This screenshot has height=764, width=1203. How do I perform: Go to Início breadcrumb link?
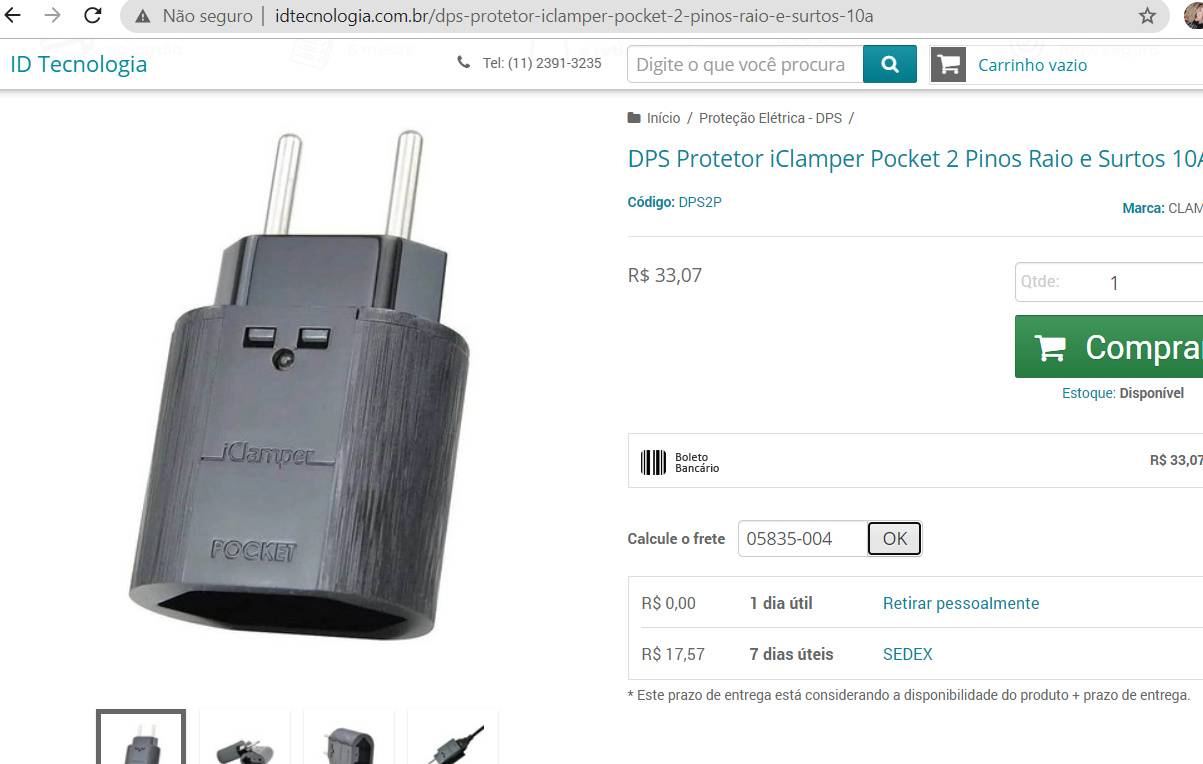click(663, 118)
